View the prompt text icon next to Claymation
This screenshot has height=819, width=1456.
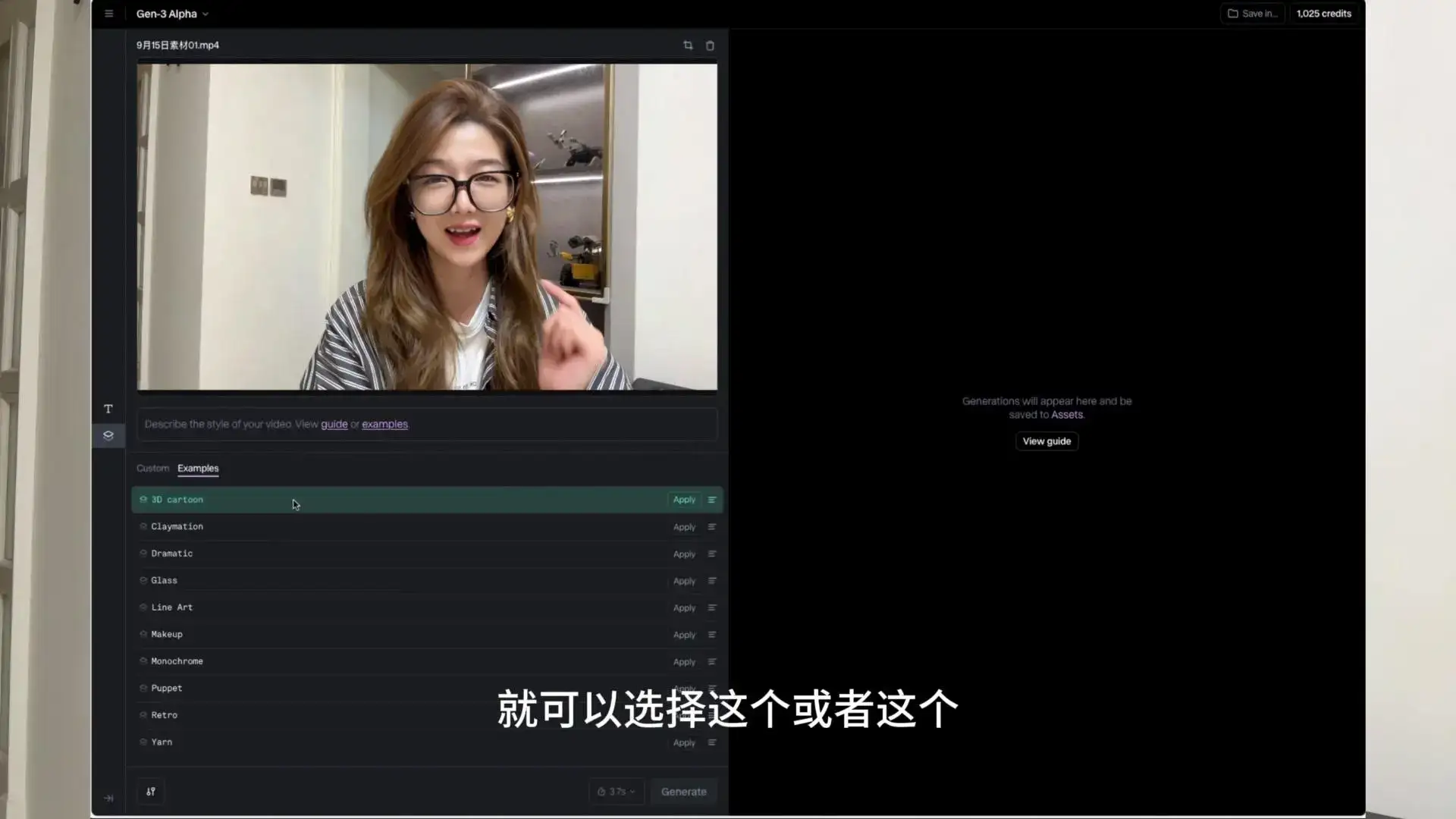711,526
